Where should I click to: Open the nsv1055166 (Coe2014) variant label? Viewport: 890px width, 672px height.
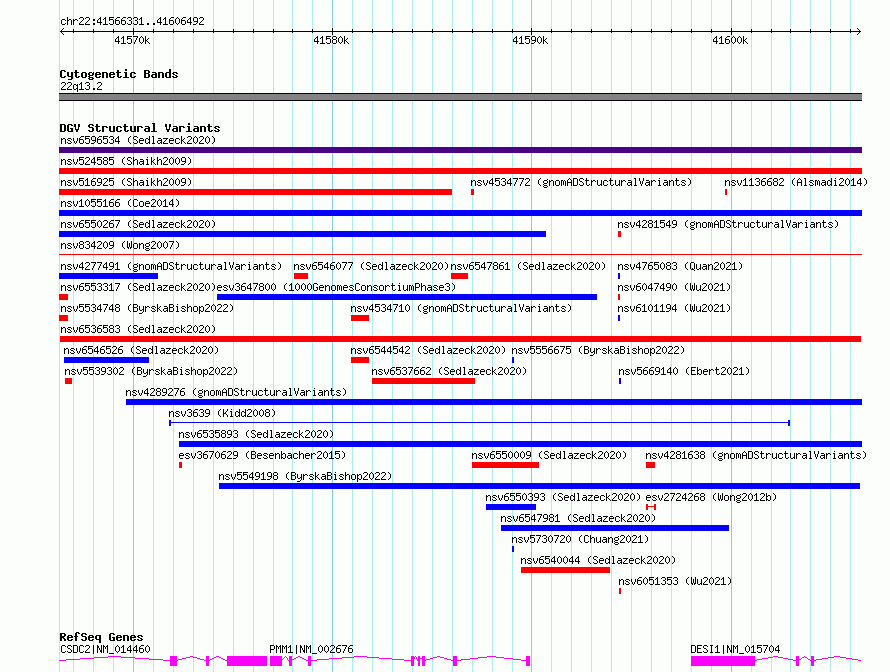click(x=120, y=203)
